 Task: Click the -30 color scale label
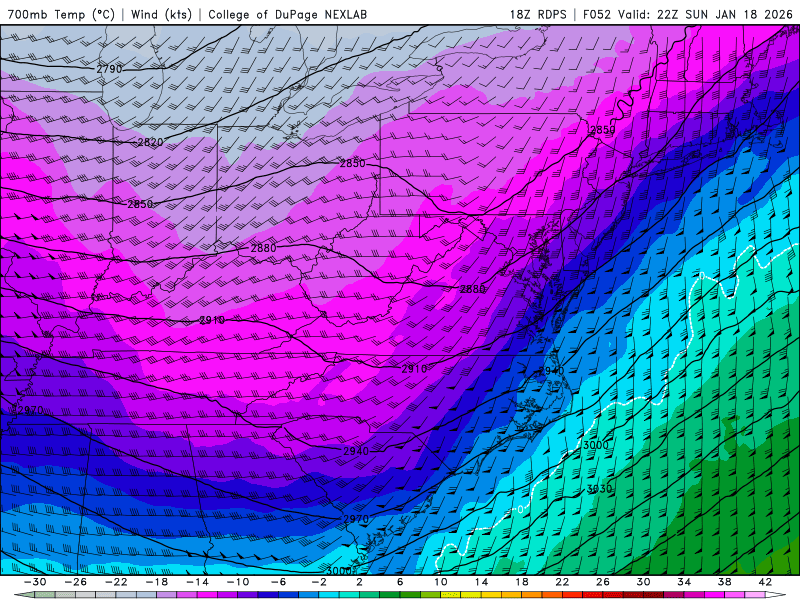point(35,582)
